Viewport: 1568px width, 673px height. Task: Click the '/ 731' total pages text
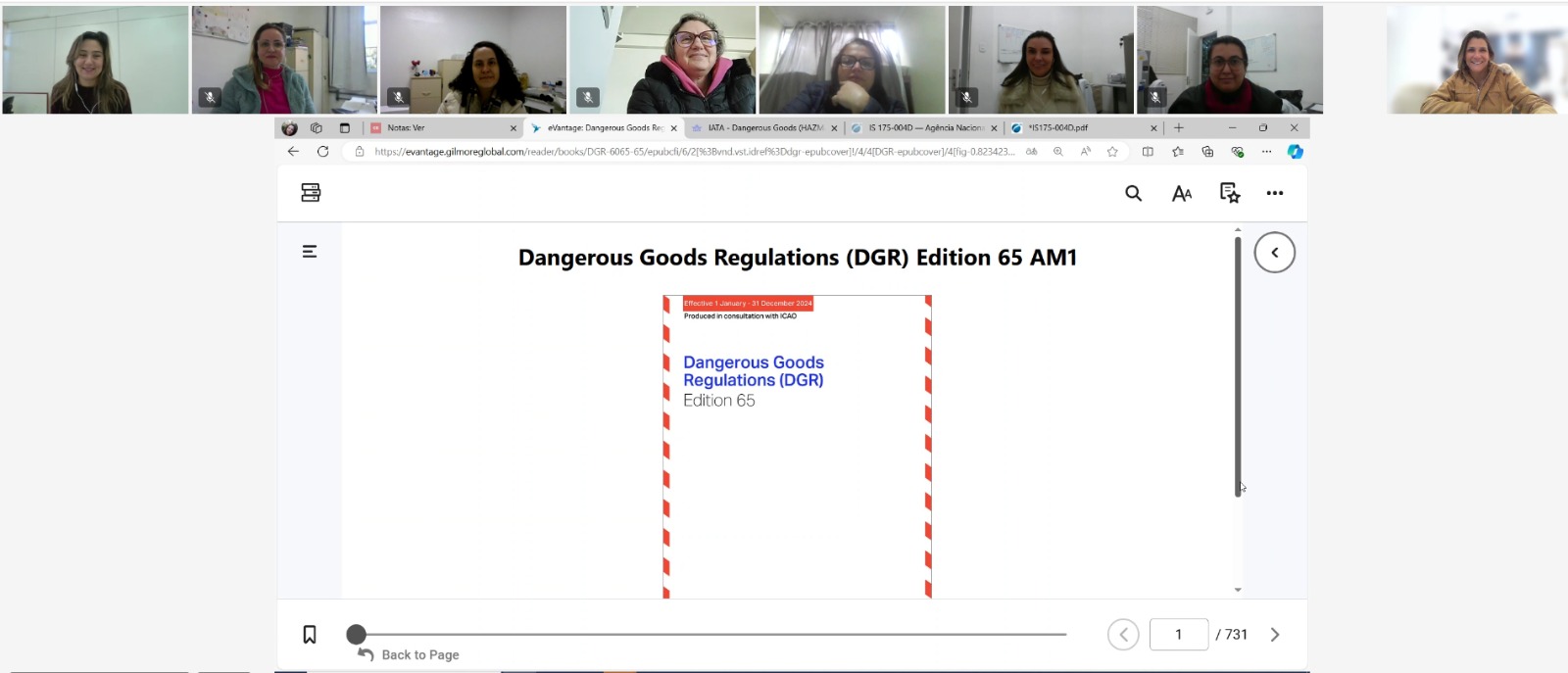(1232, 635)
